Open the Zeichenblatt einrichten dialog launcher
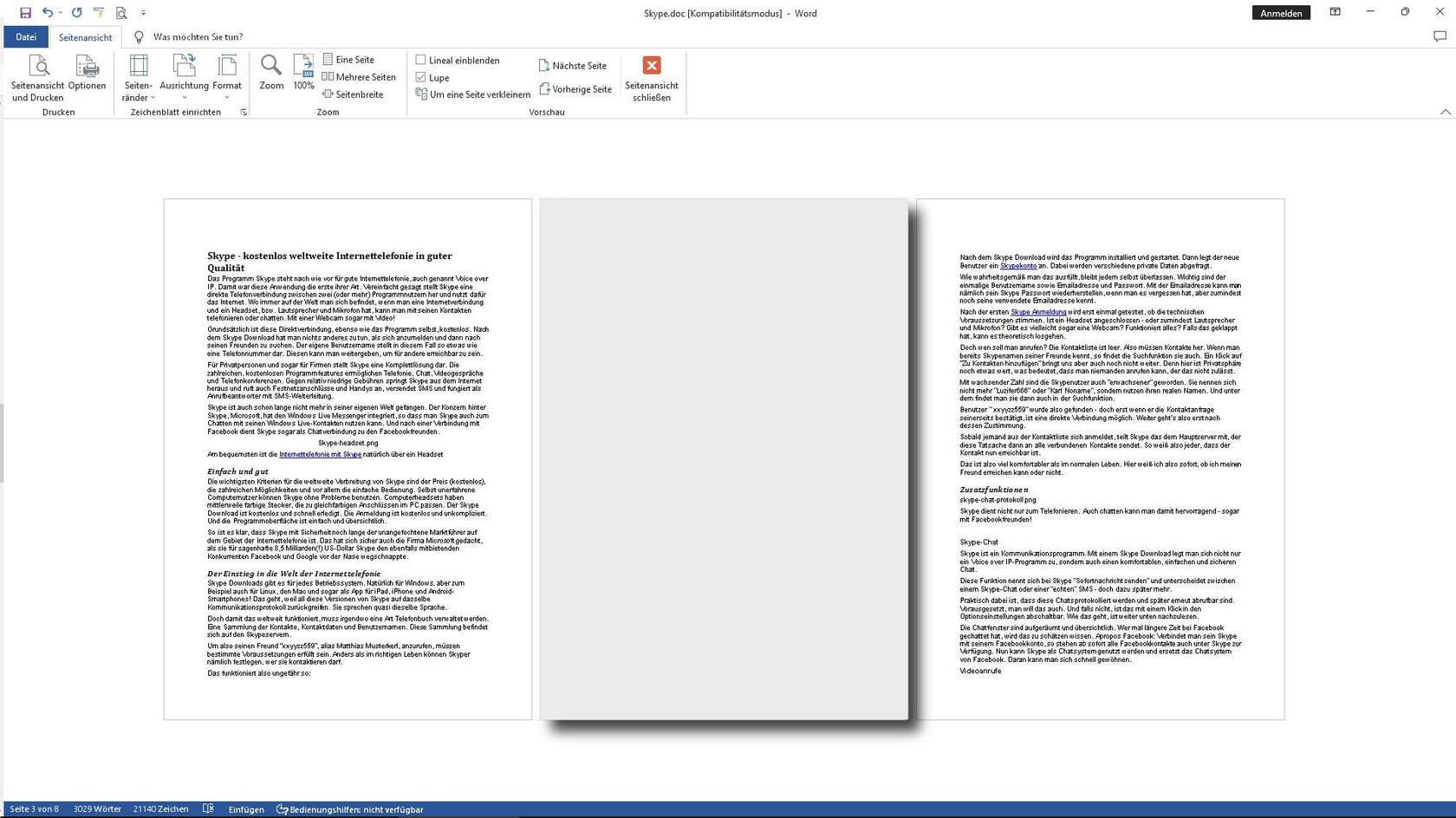 [244, 113]
